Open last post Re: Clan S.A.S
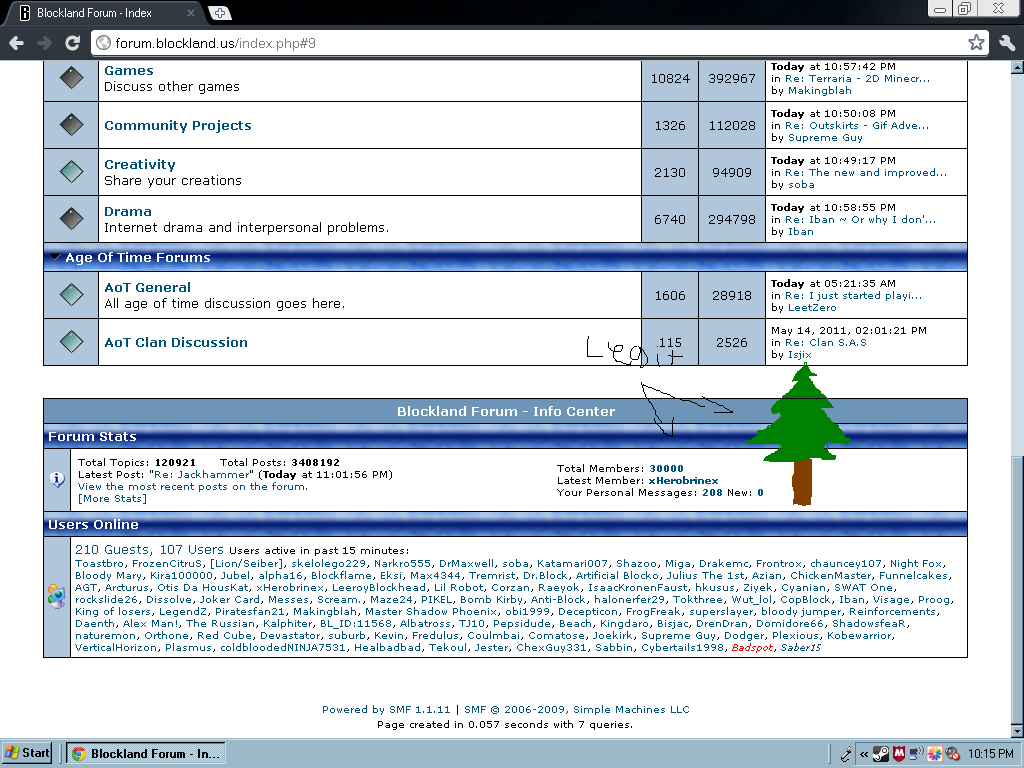Viewport: 1024px width, 768px height. pos(825,342)
